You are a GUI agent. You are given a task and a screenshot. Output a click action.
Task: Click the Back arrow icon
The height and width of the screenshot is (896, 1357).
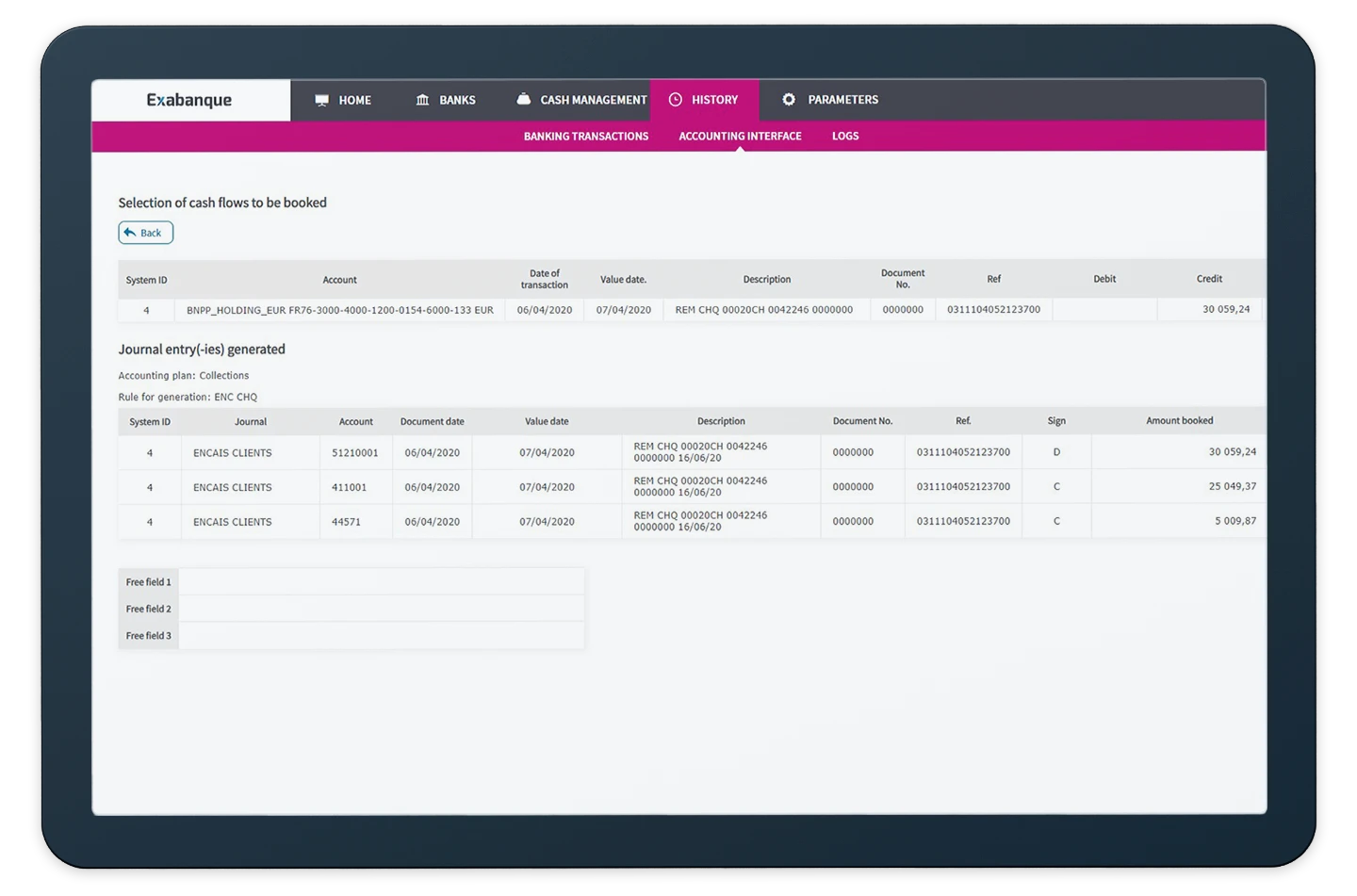[130, 233]
